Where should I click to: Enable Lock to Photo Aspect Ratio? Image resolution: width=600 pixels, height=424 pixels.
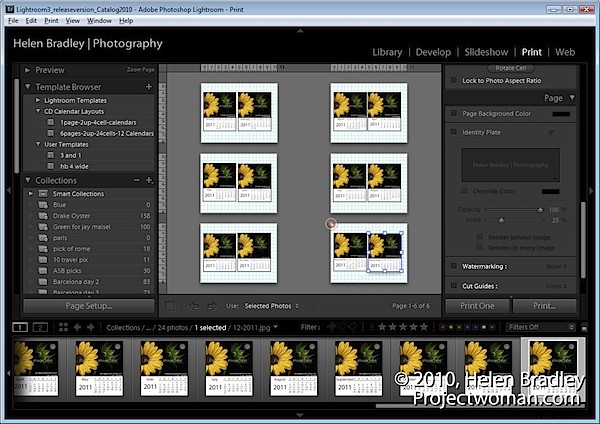(454, 80)
